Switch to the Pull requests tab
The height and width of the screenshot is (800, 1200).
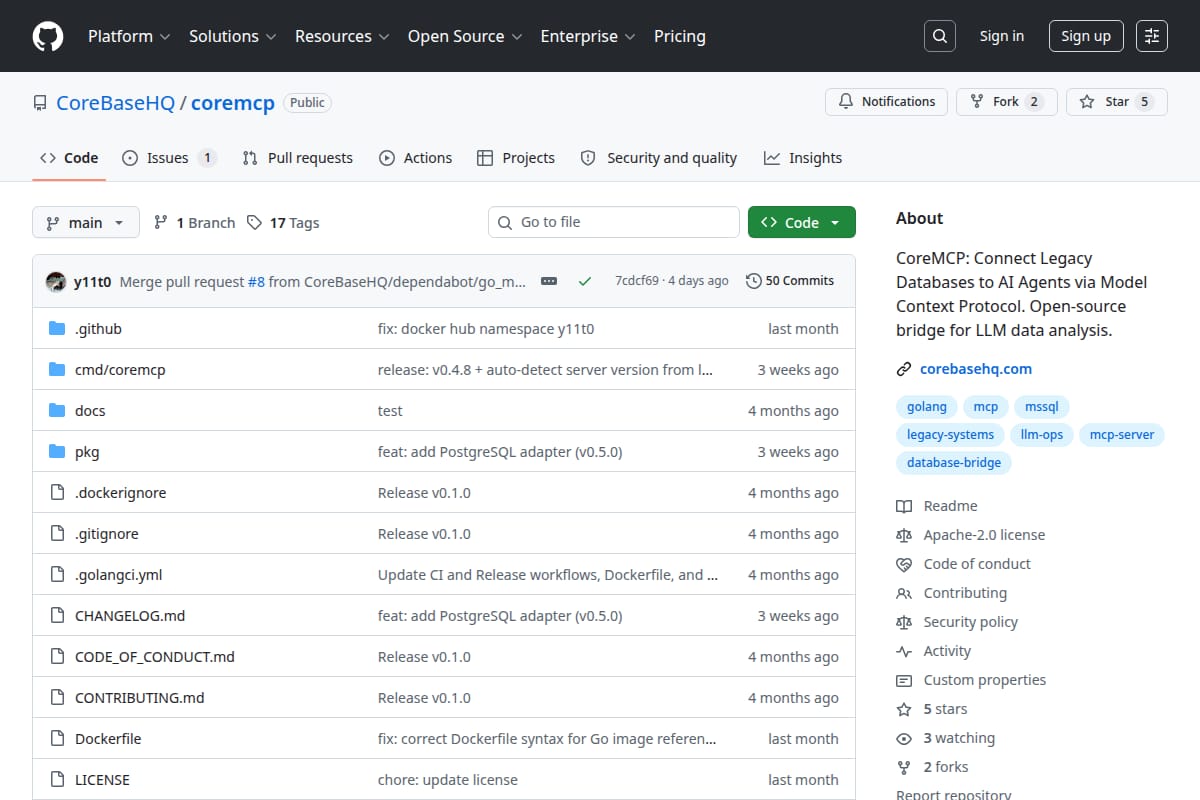coord(298,158)
